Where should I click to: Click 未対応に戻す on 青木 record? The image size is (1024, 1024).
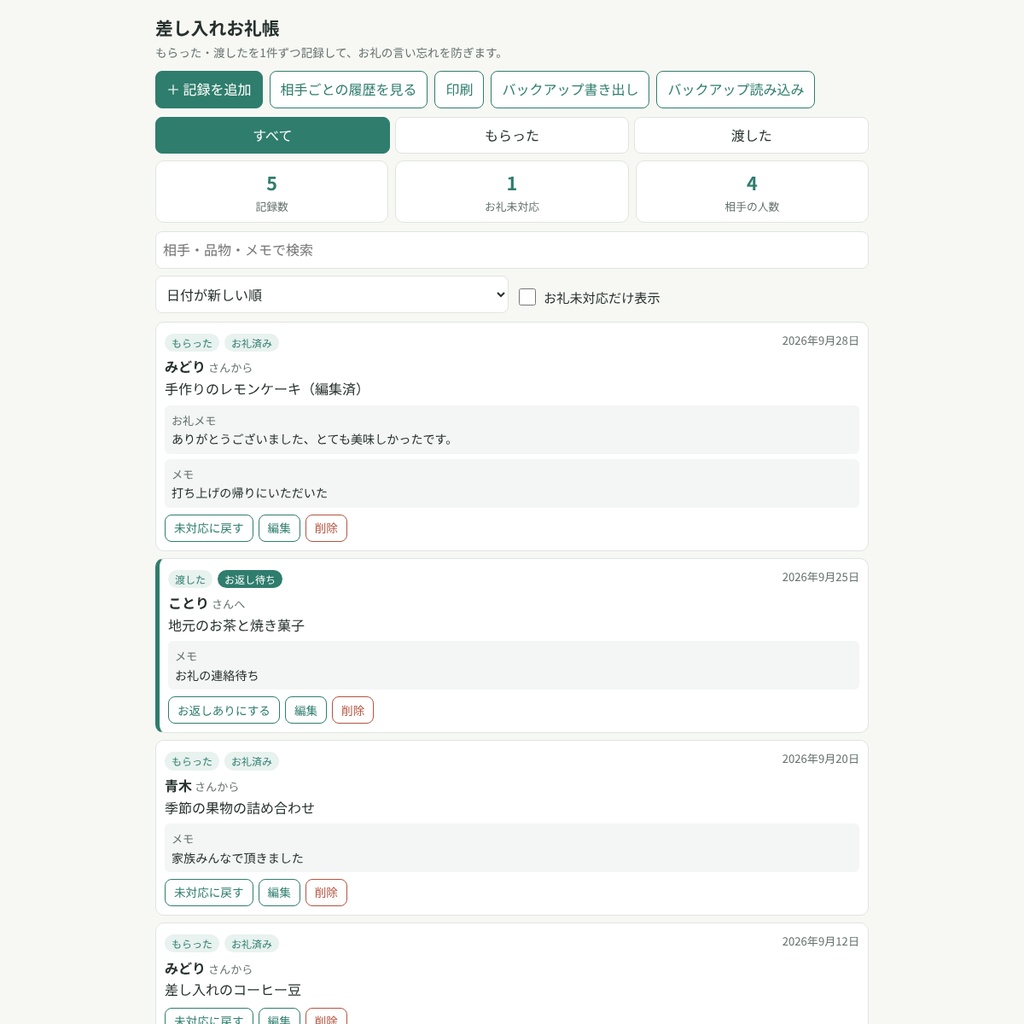point(209,892)
